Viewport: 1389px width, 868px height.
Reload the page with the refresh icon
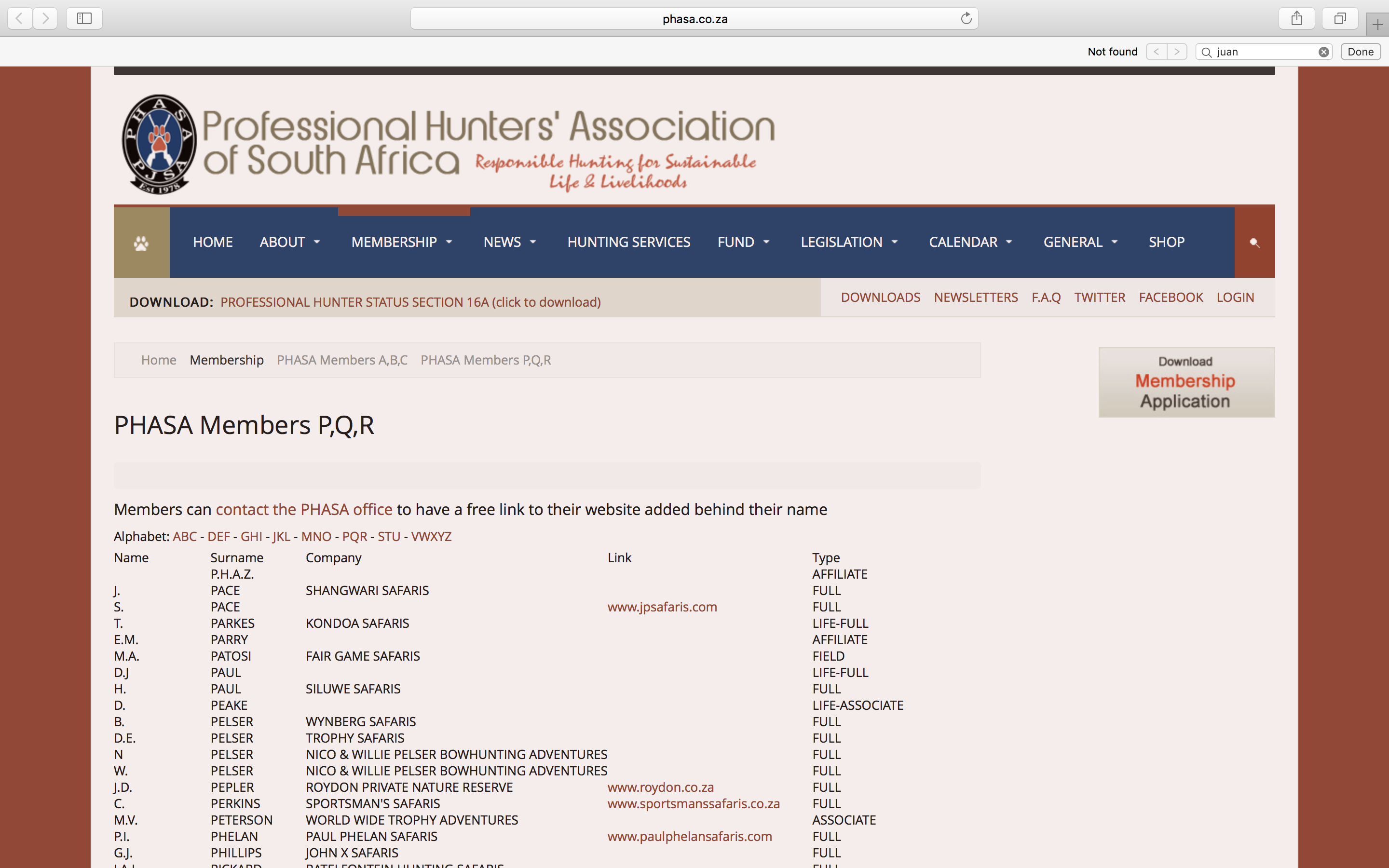click(966, 18)
